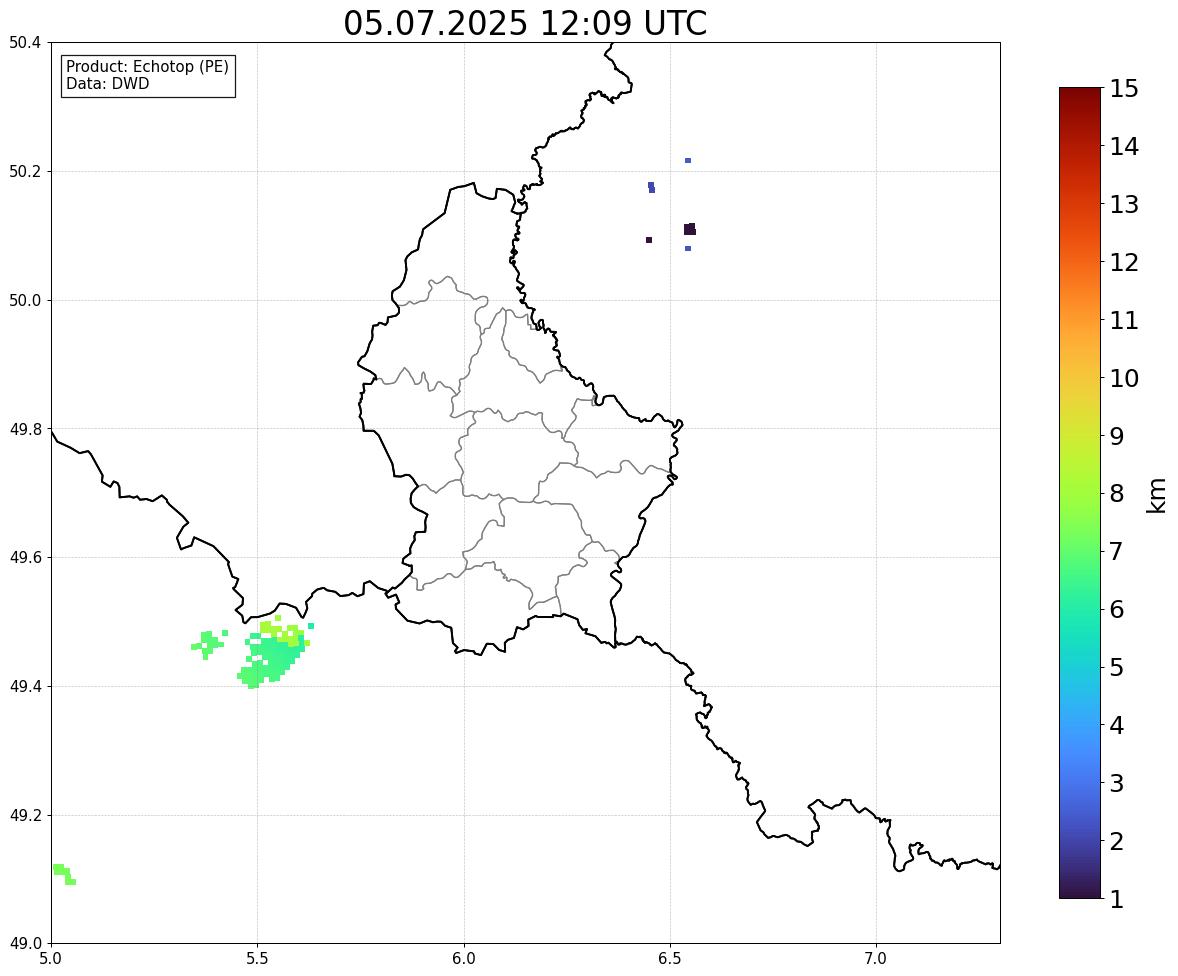Screen dimensions: 1178x976
Task: Click the 'Product: Echotop (PE)' legend text
Action: click(147, 67)
